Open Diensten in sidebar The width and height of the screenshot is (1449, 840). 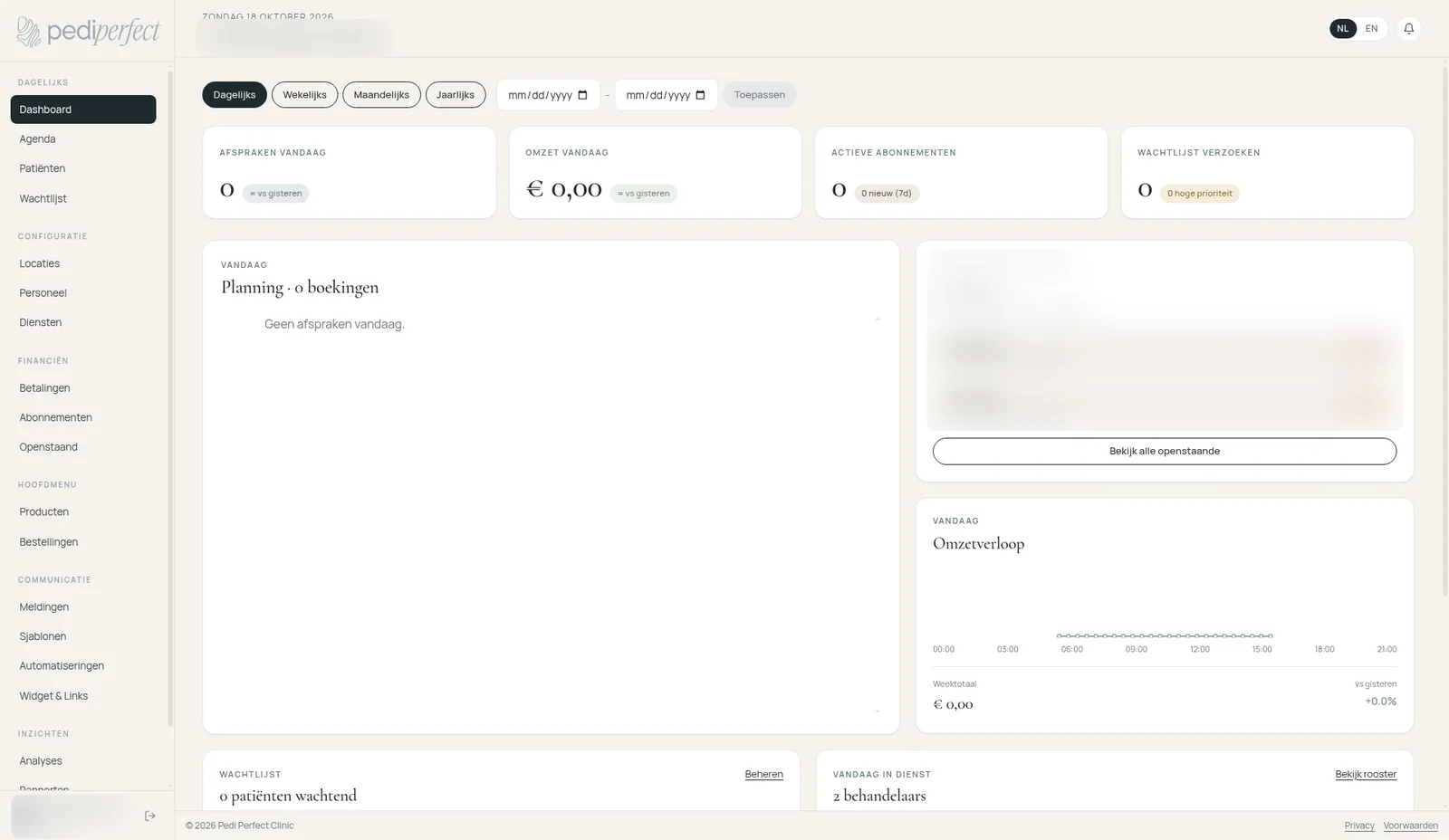[x=83, y=322]
